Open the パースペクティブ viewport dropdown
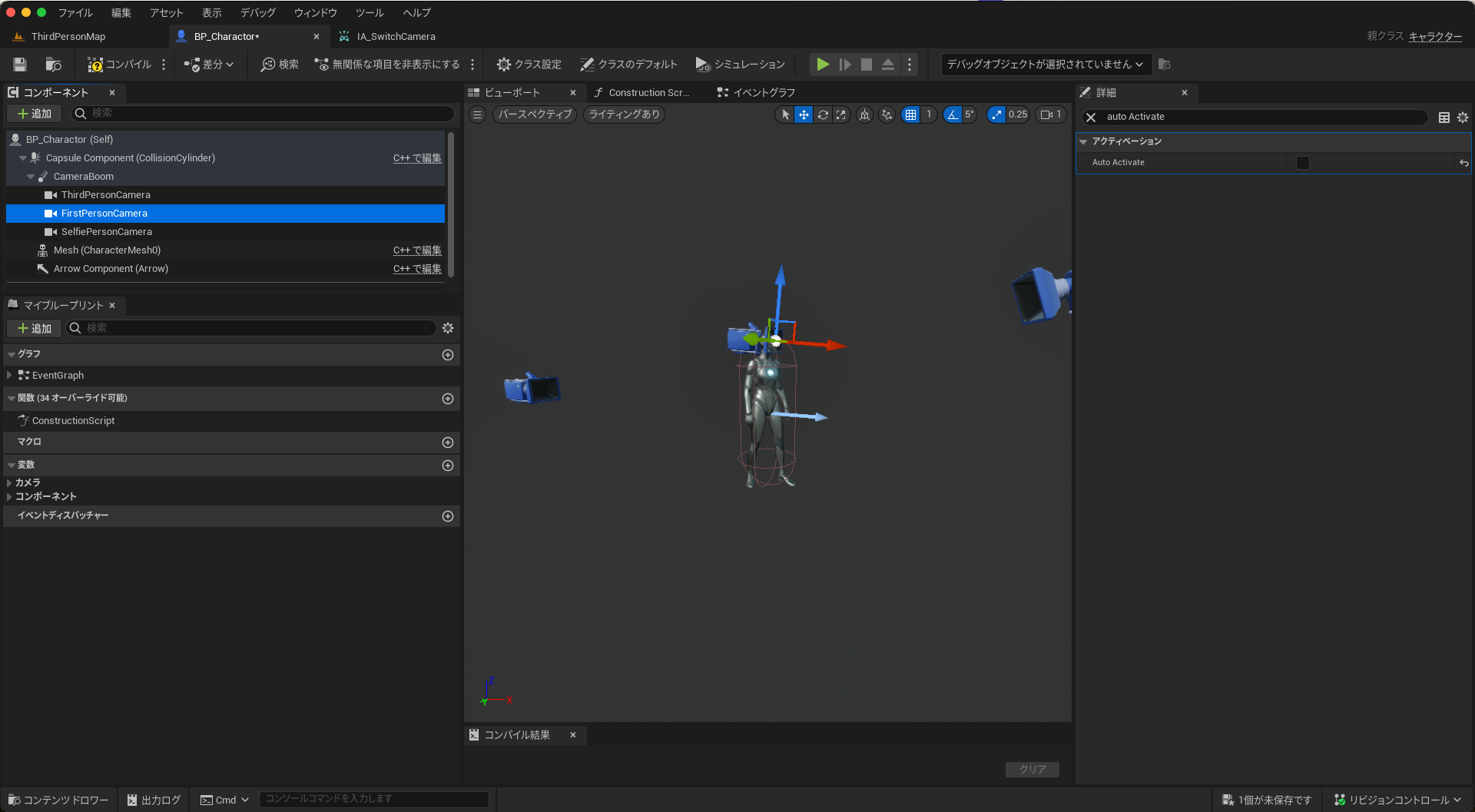This screenshot has width=1475, height=812. pyautogui.click(x=533, y=114)
